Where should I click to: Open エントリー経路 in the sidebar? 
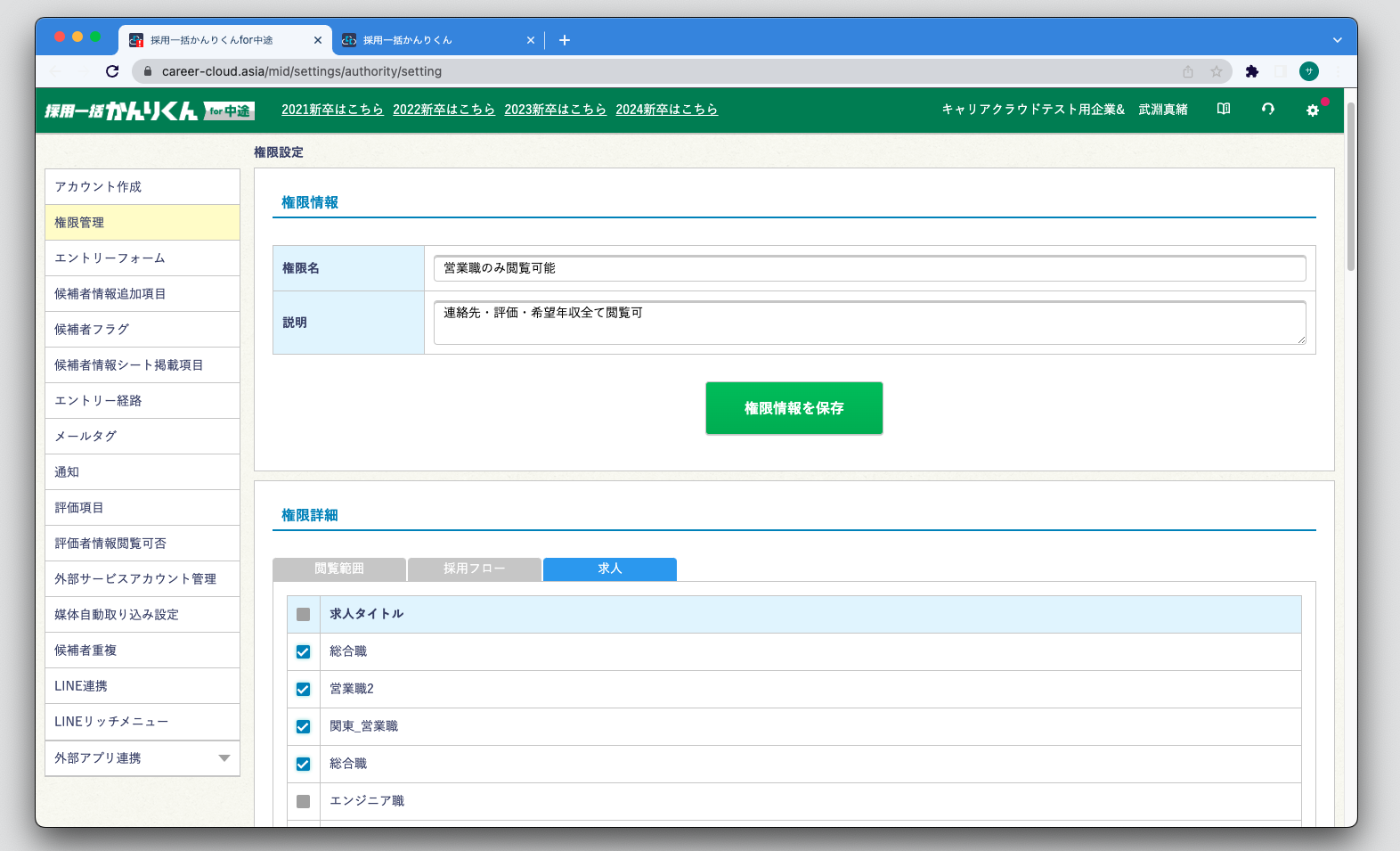[x=142, y=401]
